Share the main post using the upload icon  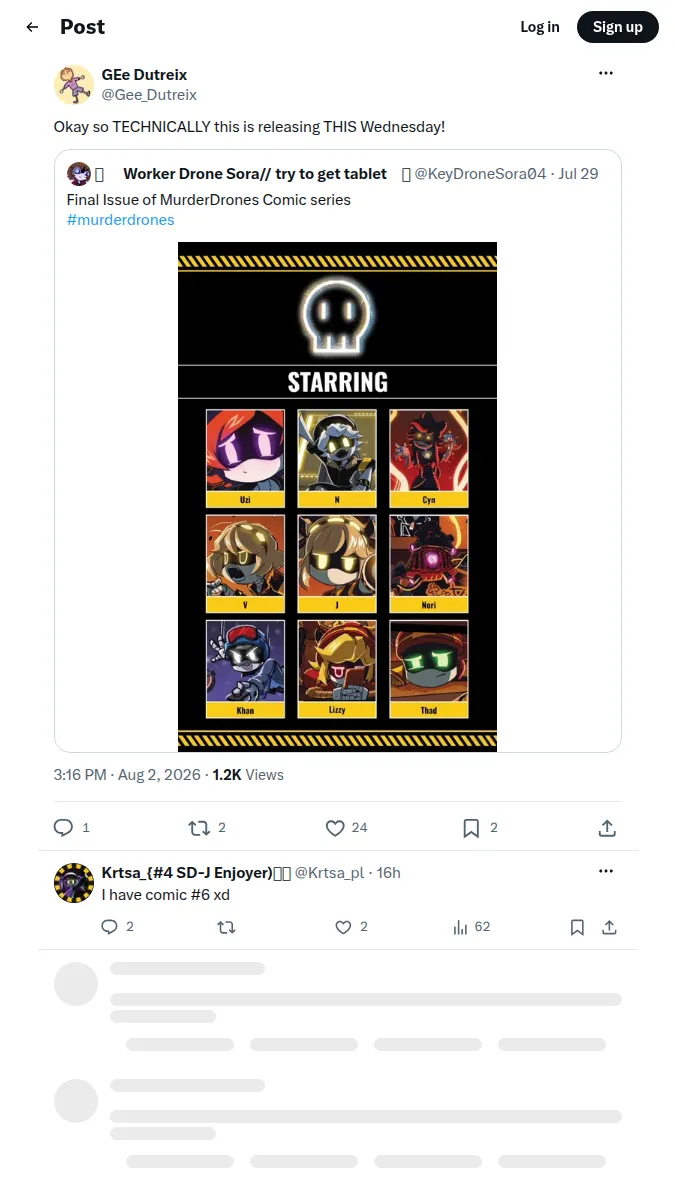(607, 828)
